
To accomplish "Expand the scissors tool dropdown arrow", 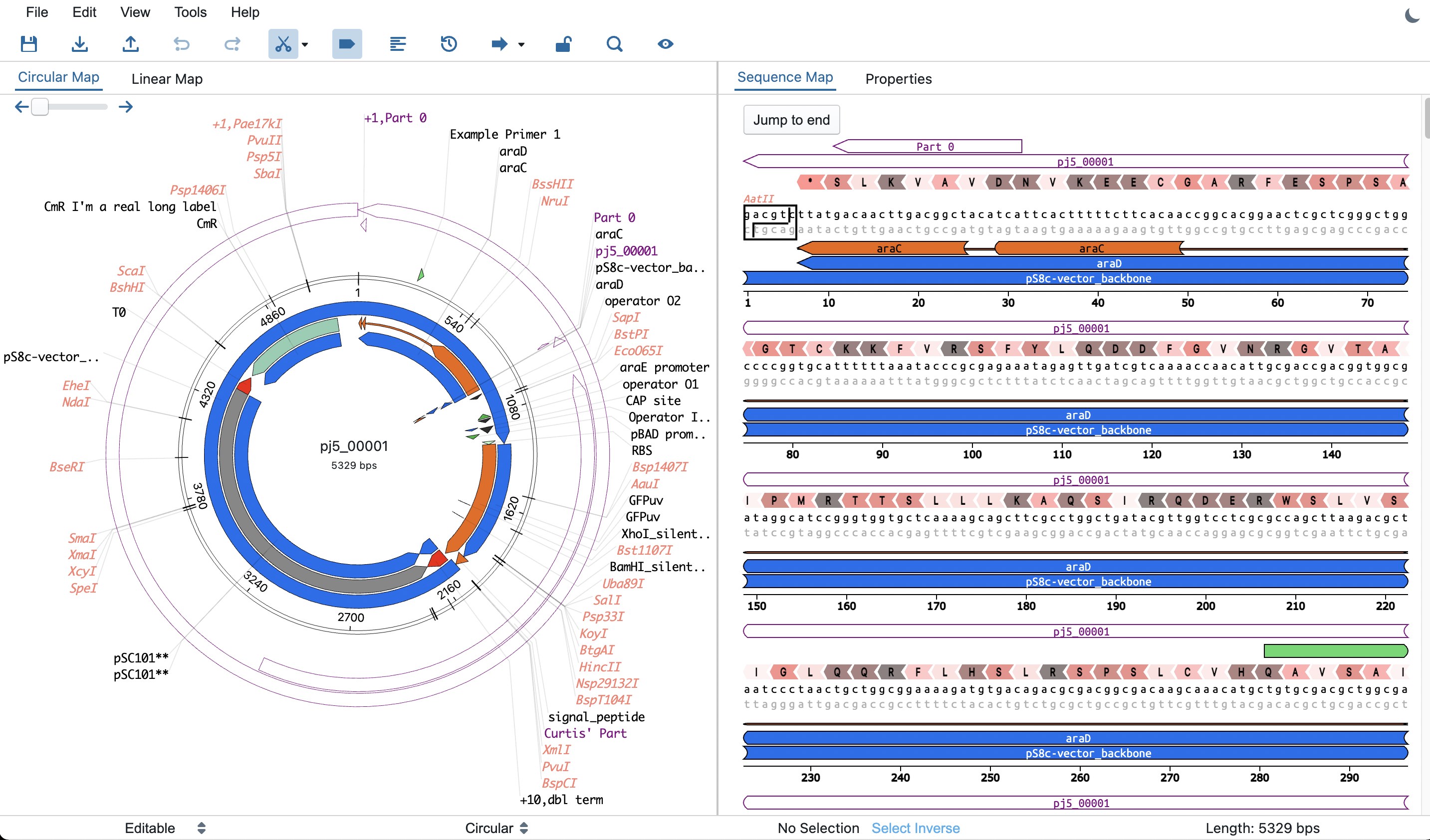I will click(305, 44).
